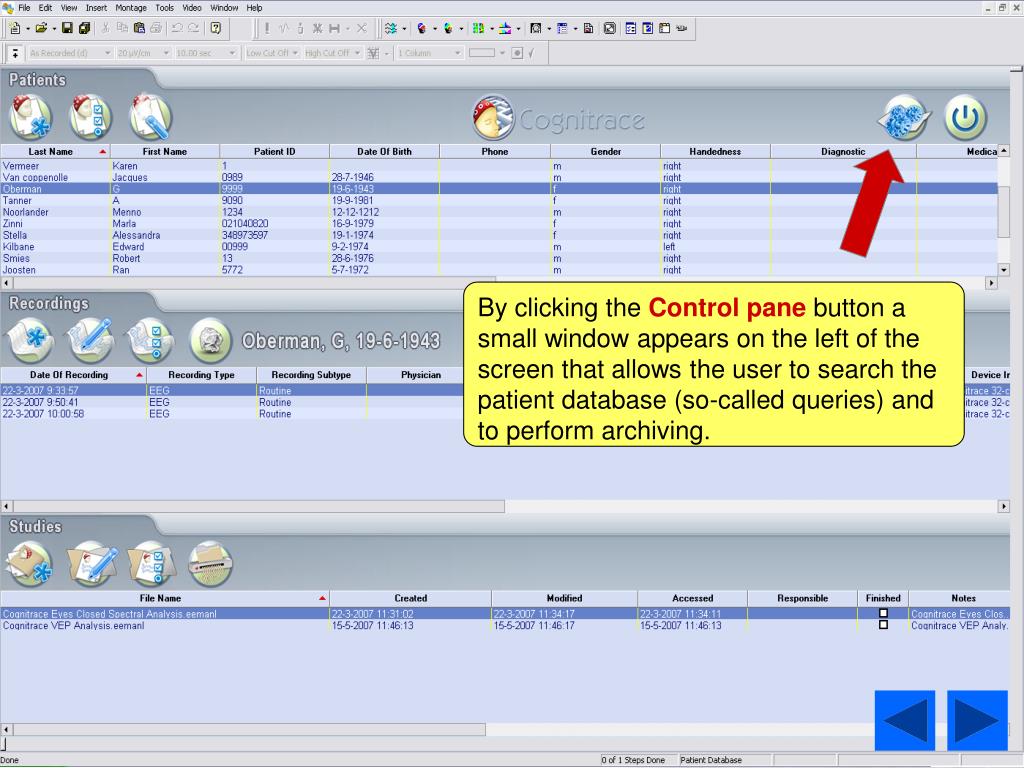Click the green grid toolbar icon
Screen dimensions: 1024x768
tap(479, 28)
